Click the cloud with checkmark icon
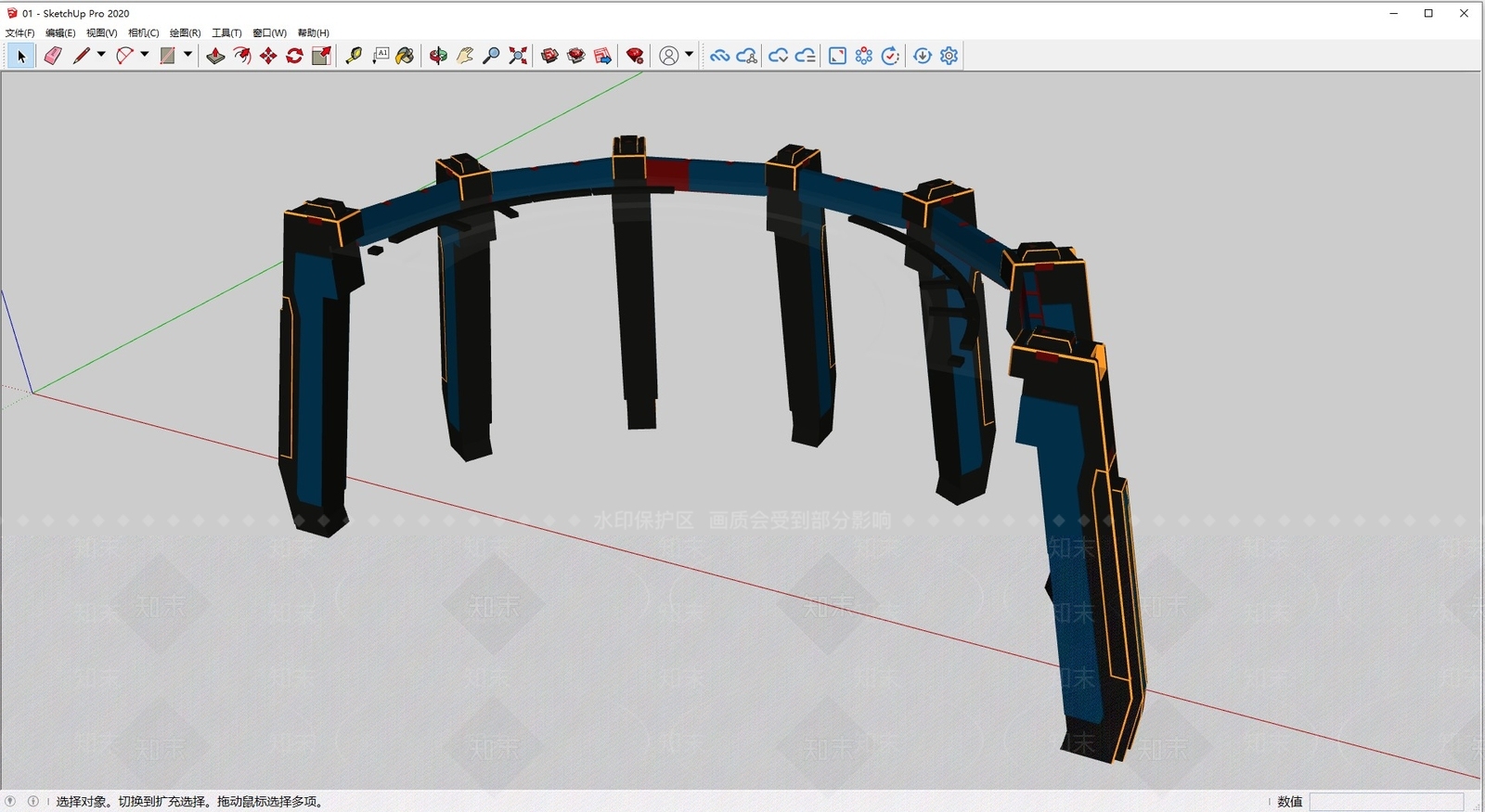Viewport: 1485px width, 812px height. coord(778,56)
